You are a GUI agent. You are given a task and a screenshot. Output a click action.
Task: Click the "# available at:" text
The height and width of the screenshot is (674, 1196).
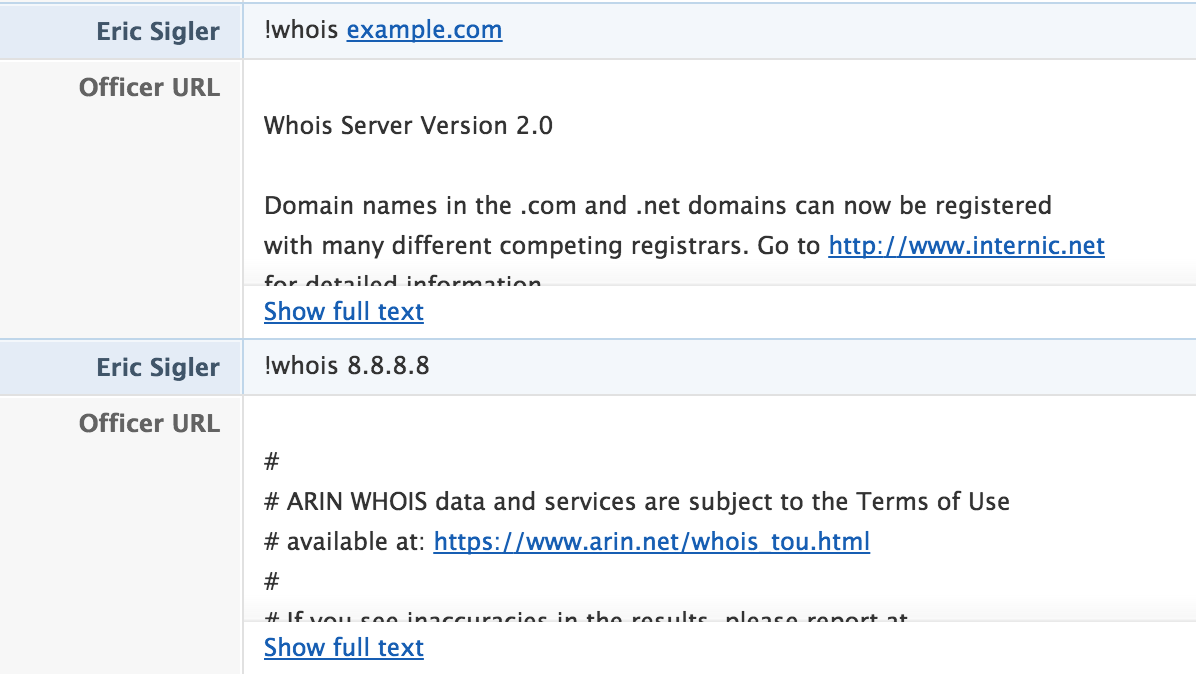[345, 542]
